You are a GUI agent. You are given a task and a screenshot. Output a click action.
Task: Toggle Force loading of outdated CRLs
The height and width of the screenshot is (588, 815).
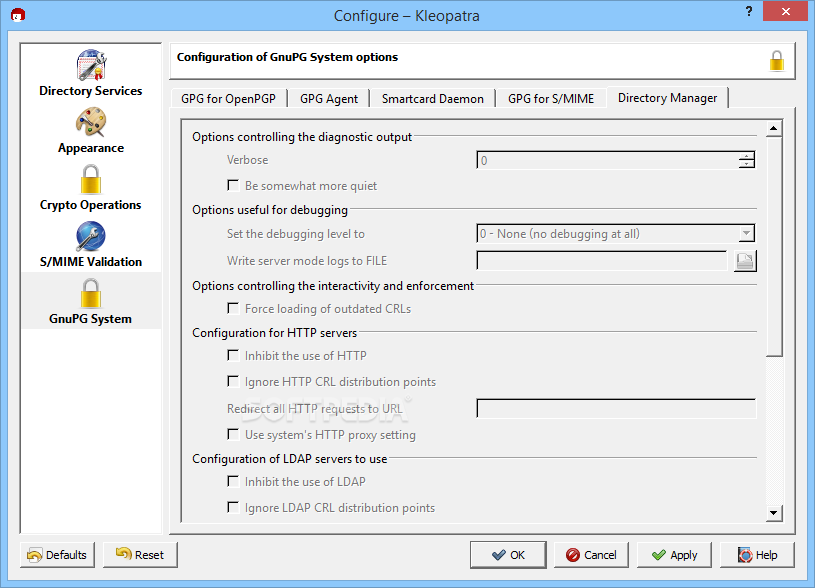pos(233,309)
